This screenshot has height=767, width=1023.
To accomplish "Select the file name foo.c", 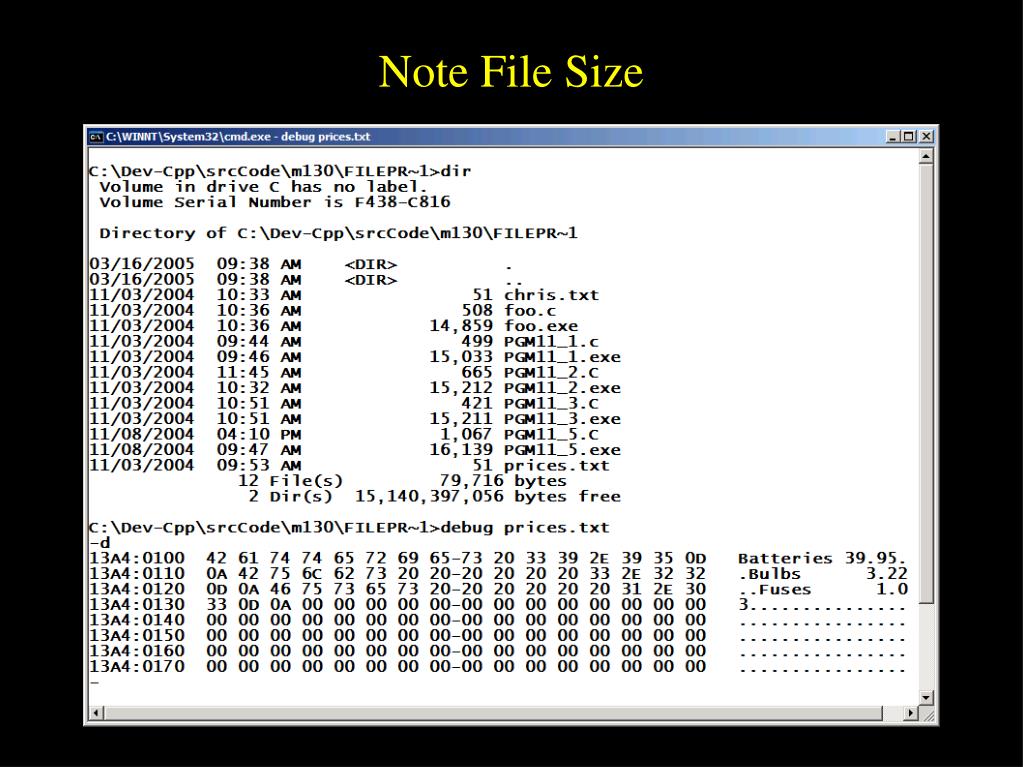I will tap(530, 310).
